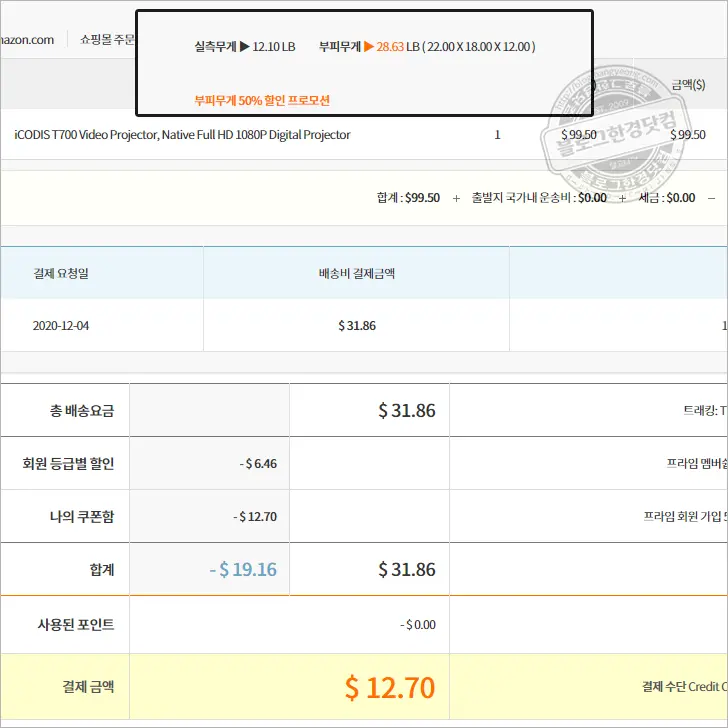Click the -$6.46 member discount value
Image resolution: width=728 pixels, height=728 pixels.
[x=258, y=463]
